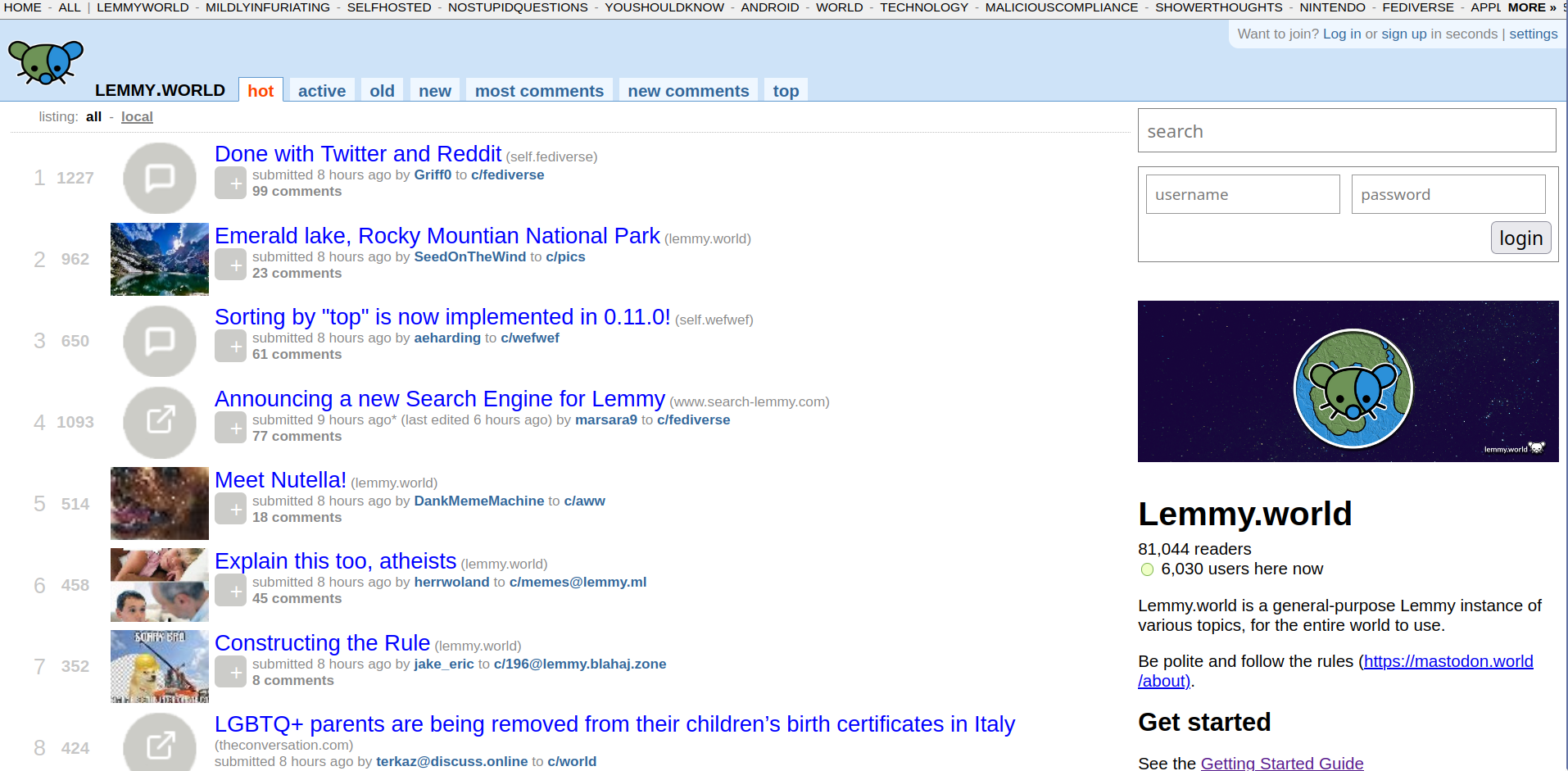
Task: Go to c/world community
Action: click(x=572, y=762)
